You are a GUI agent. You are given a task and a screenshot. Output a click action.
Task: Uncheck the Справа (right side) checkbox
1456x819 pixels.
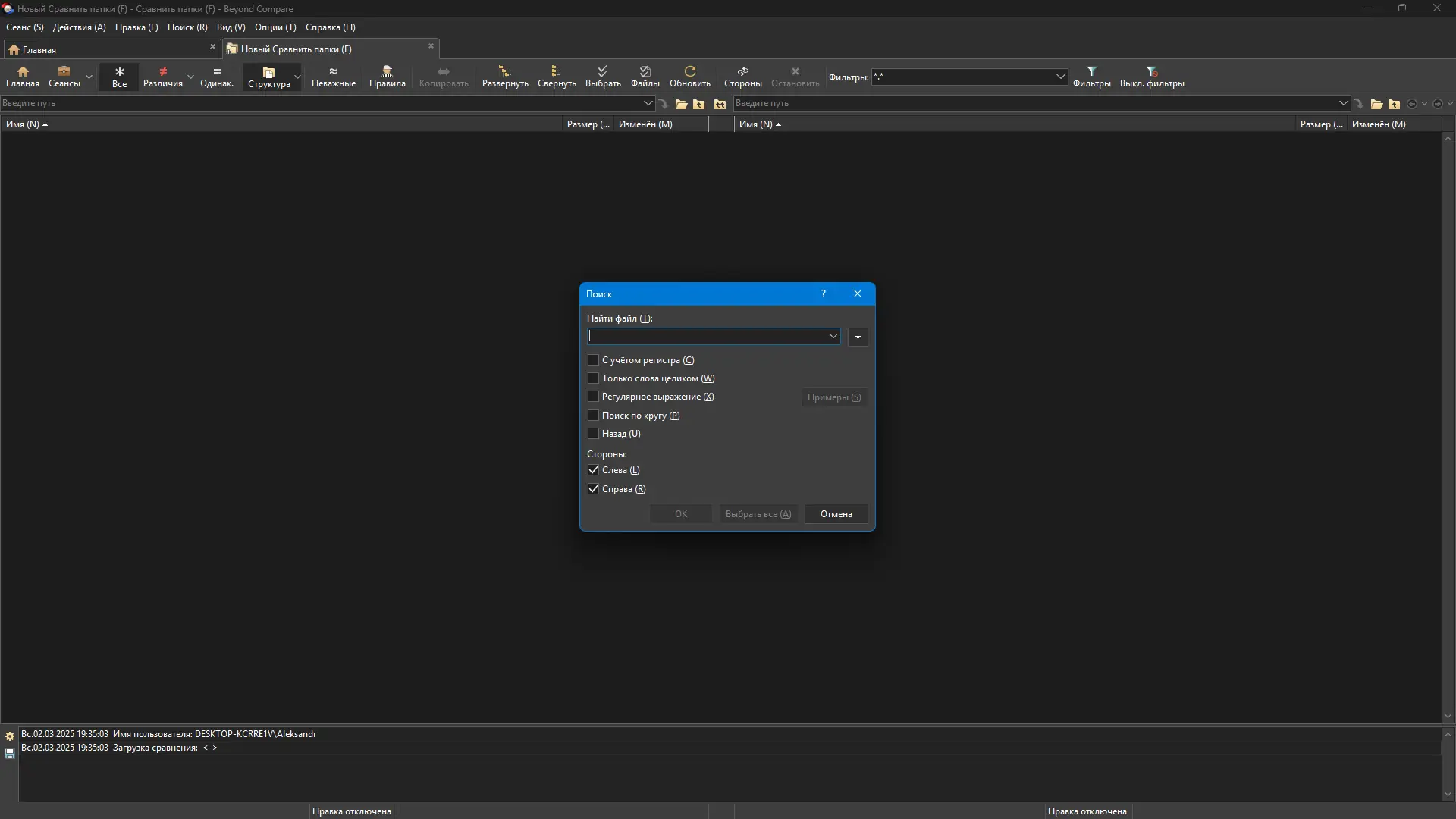tap(594, 489)
